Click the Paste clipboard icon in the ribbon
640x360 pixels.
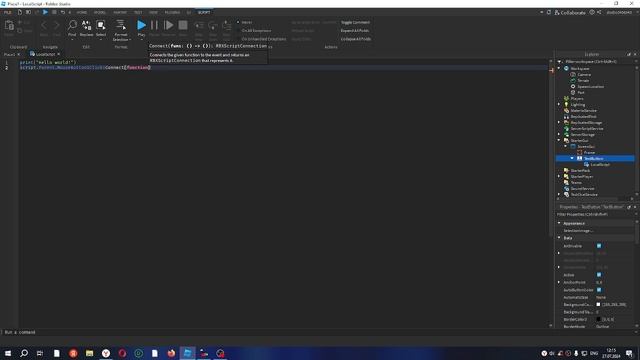coord(9,26)
